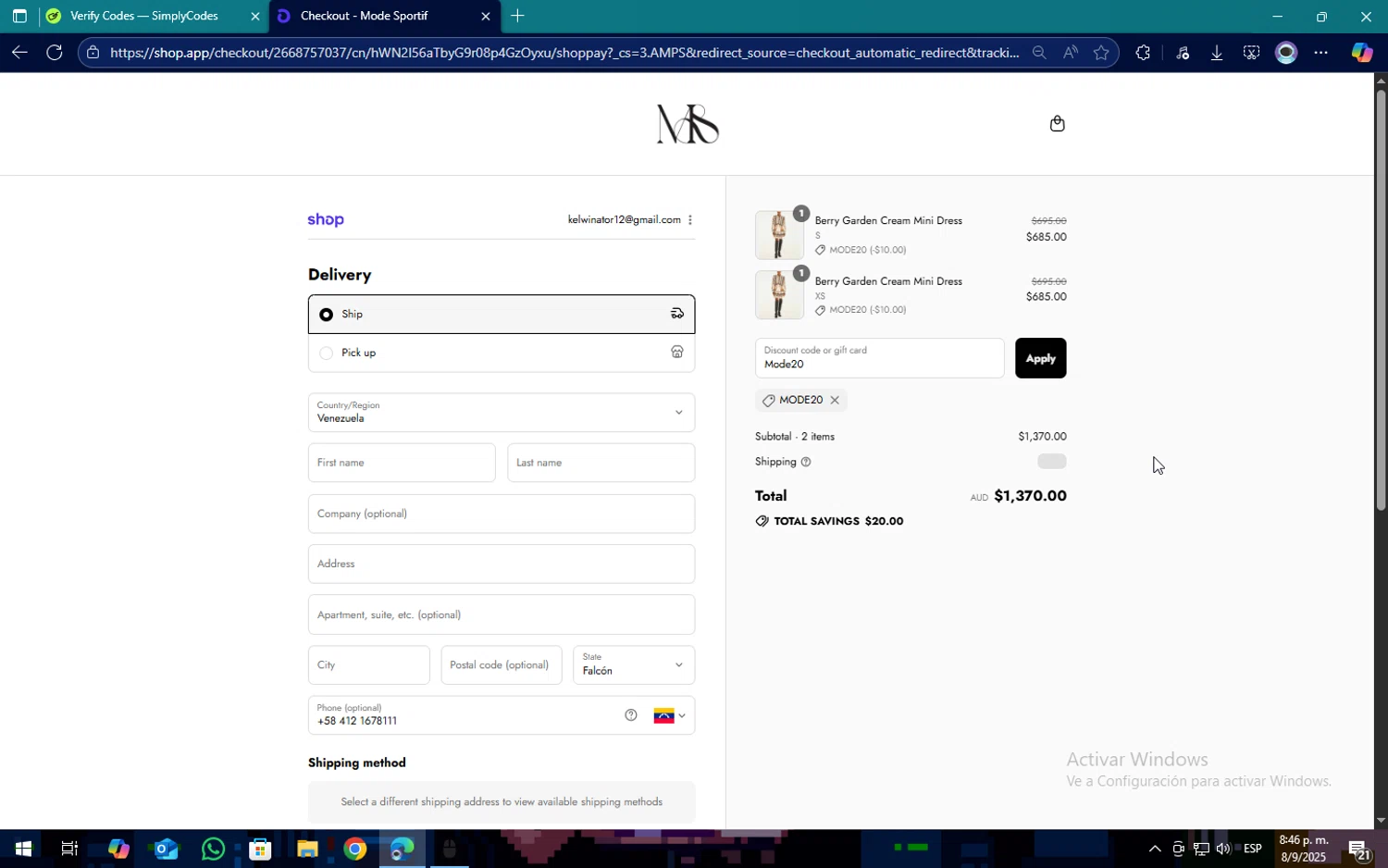Open the Country/Region dropdown
Image resolution: width=1388 pixels, height=868 pixels.
click(502, 412)
